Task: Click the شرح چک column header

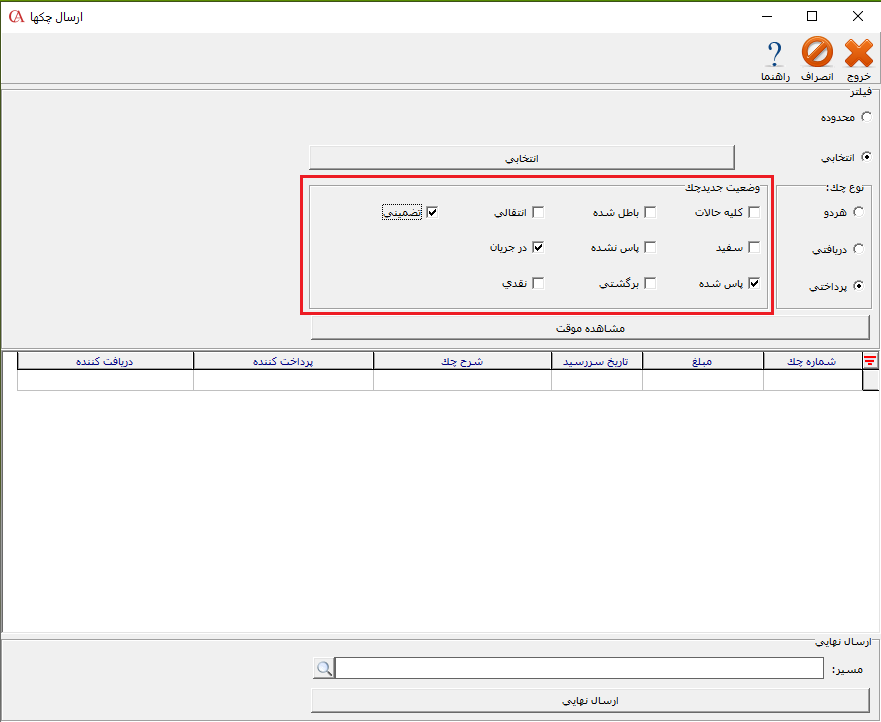Action: [462, 360]
